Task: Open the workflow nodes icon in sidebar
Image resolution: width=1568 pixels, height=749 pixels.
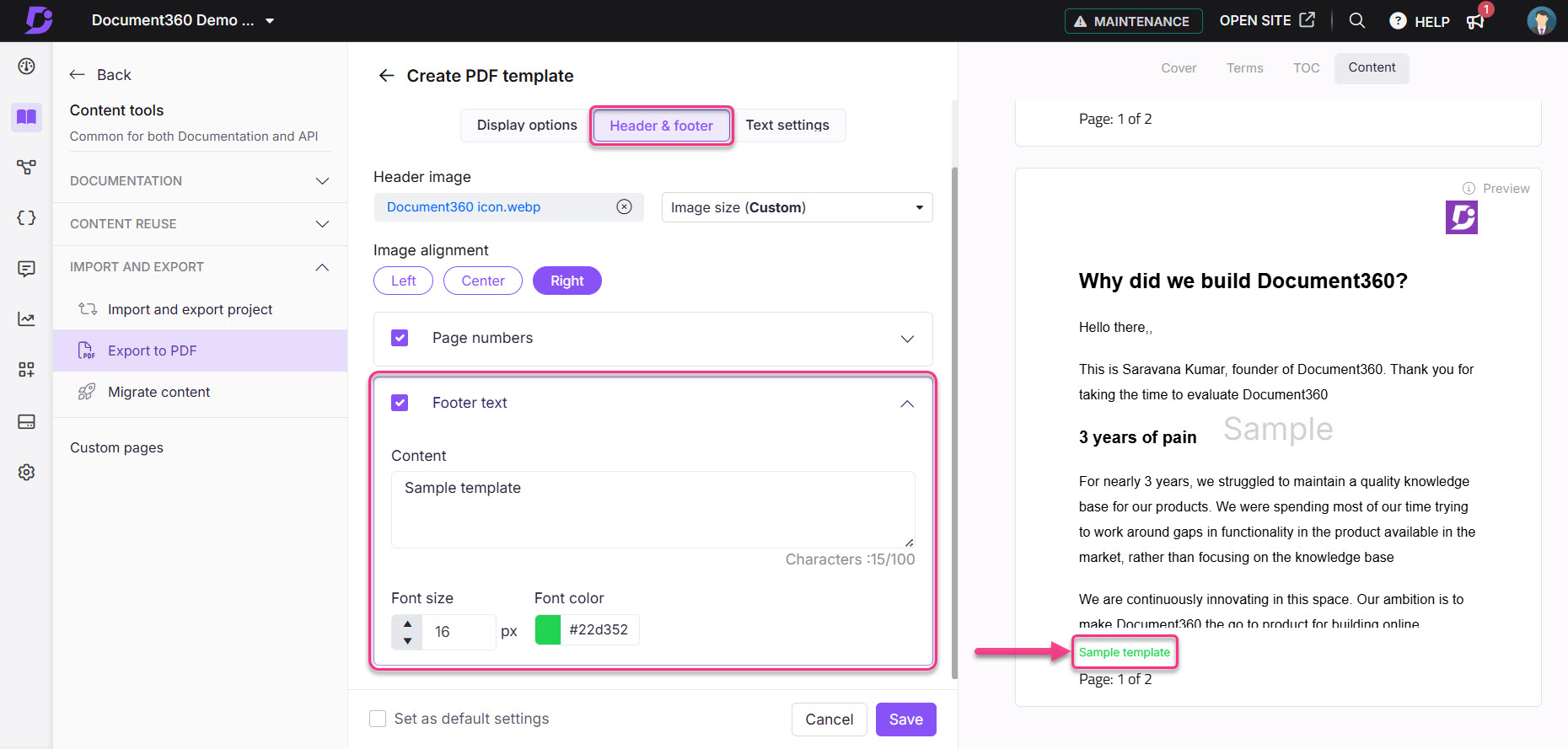Action: [27, 167]
